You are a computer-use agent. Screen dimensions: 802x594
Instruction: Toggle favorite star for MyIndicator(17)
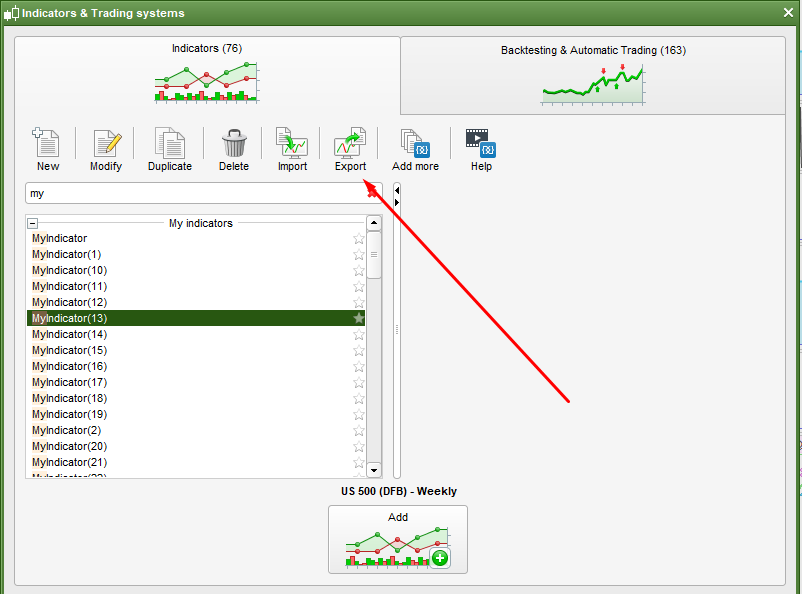[359, 382]
